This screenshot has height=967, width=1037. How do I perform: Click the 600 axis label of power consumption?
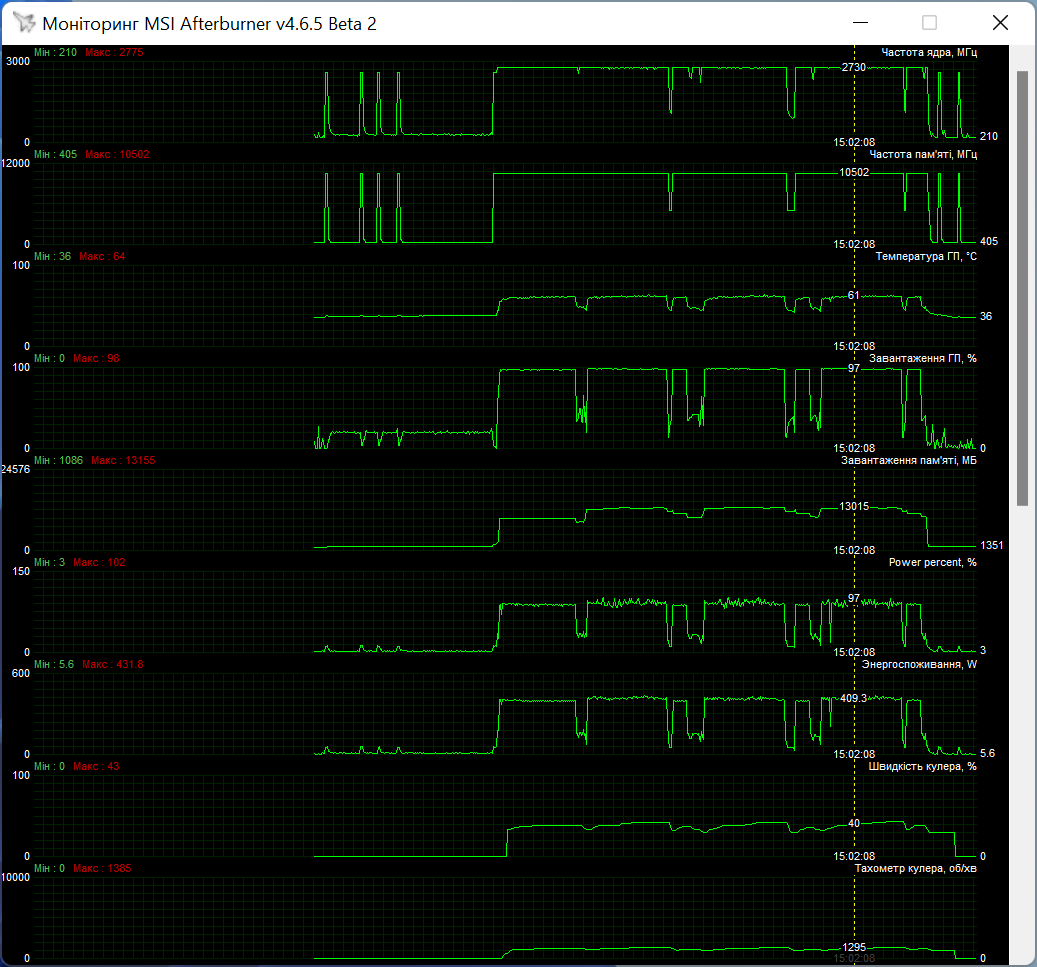21,673
